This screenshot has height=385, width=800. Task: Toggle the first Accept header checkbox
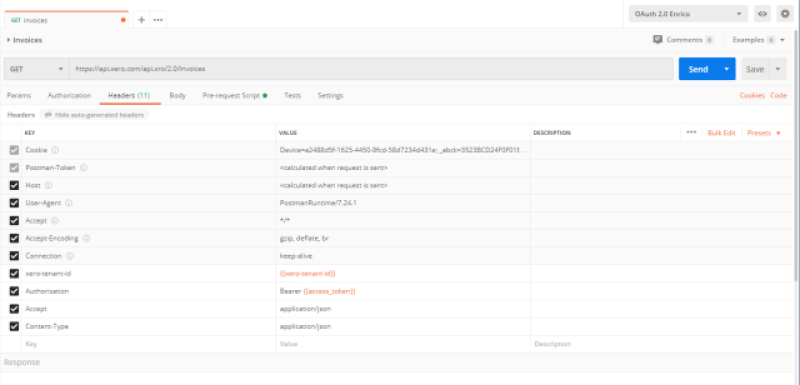click(x=14, y=221)
